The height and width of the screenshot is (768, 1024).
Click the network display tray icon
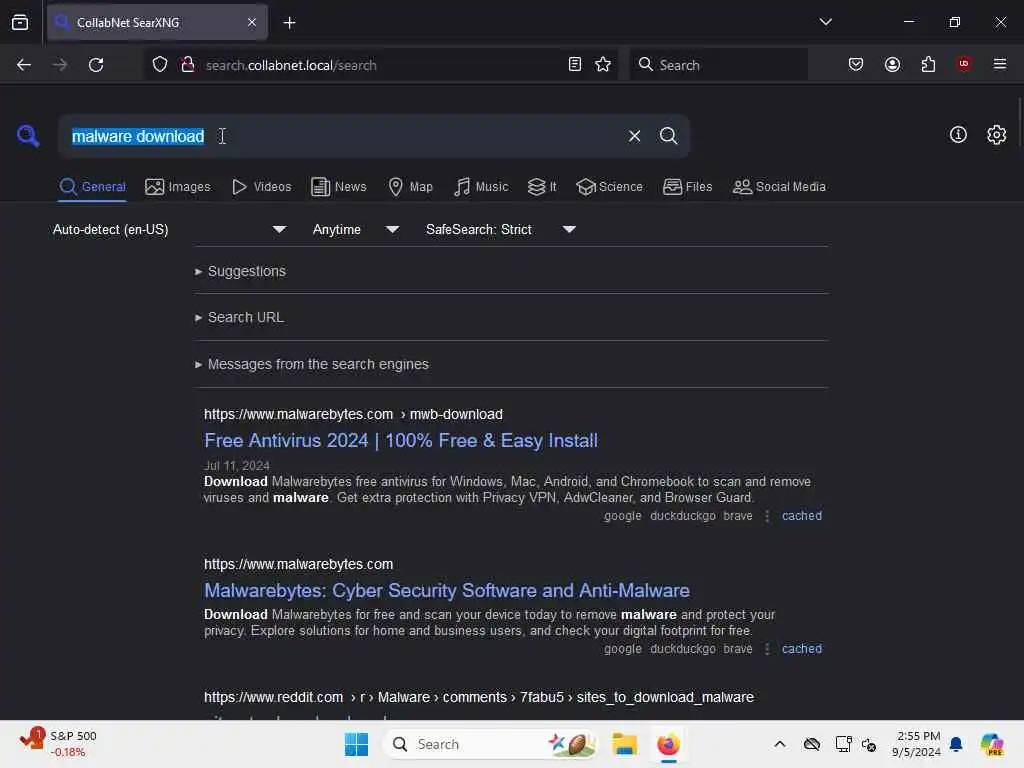pos(843,744)
